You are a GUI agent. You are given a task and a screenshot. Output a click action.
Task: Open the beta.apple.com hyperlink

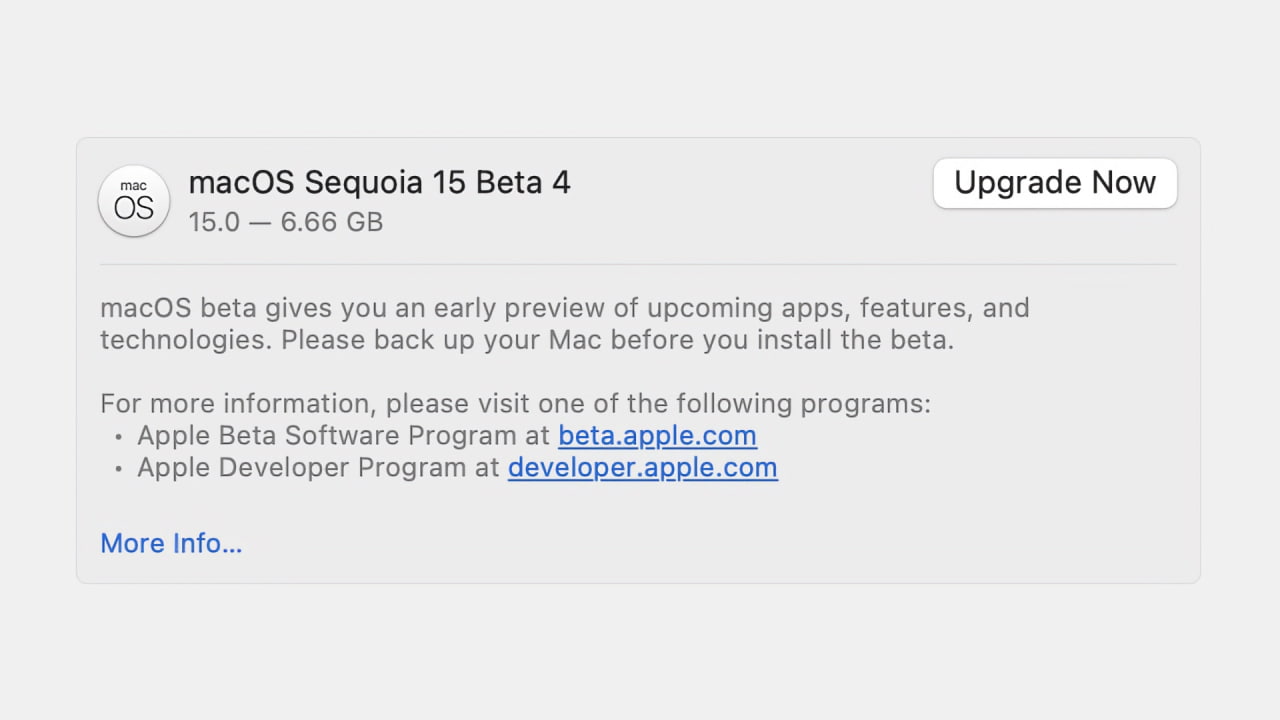[x=657, y=435]
